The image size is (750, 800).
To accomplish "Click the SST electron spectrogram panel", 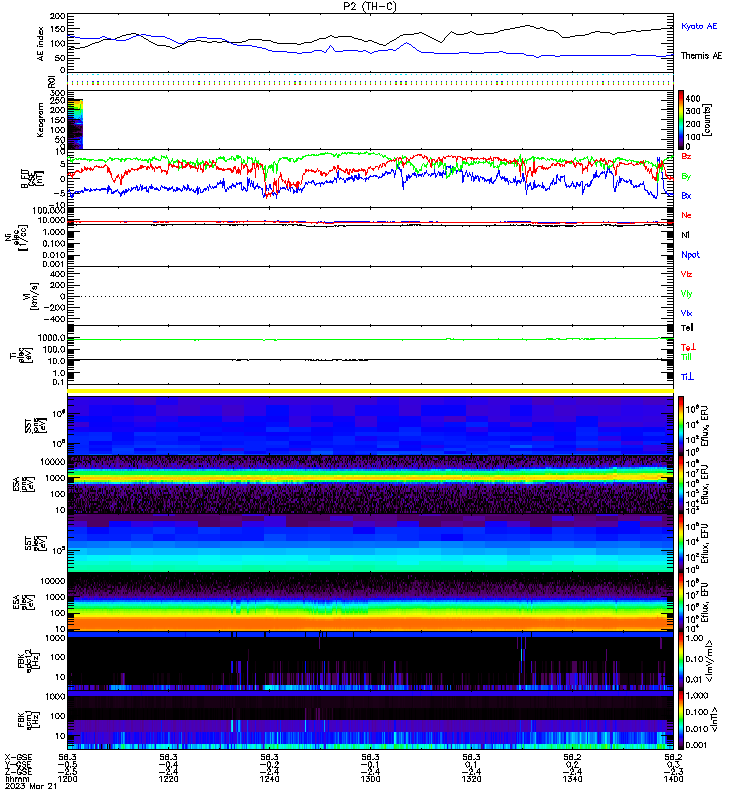I will (370, 543).
